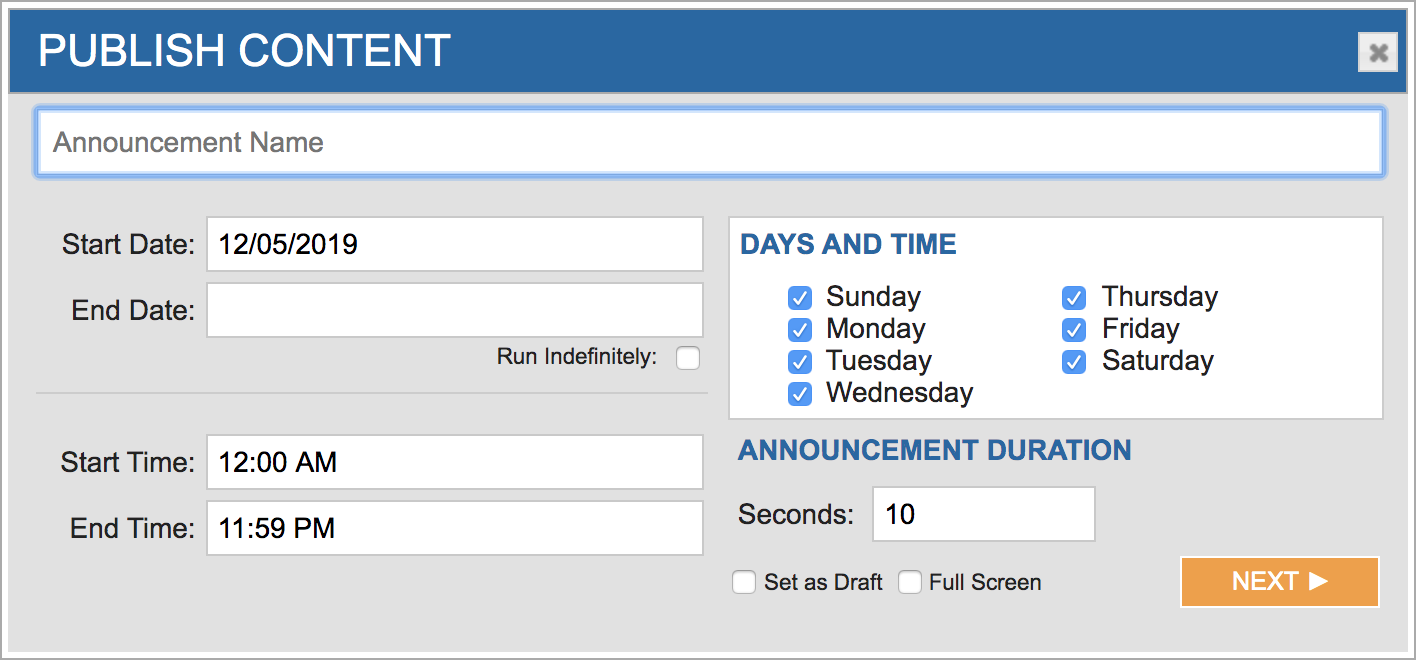
Task: Uncheck the Monday checkbox
Action: [799, 330]
